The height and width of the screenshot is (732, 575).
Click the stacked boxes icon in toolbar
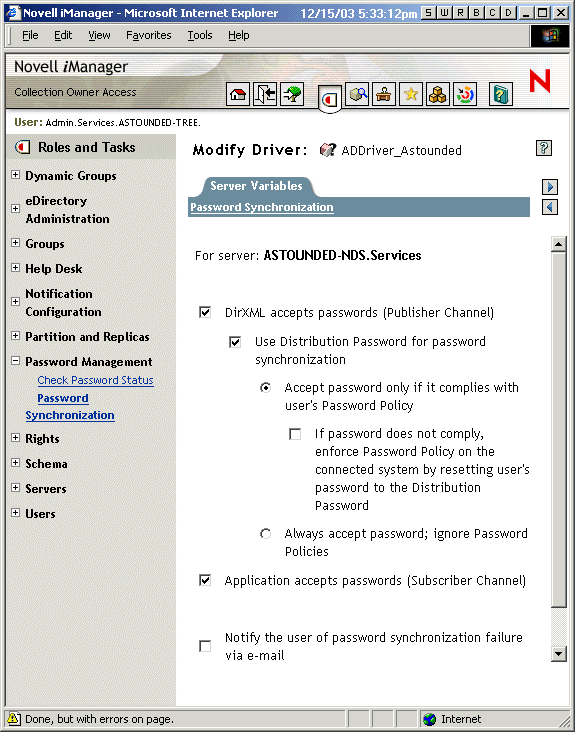tap(438, 94)
